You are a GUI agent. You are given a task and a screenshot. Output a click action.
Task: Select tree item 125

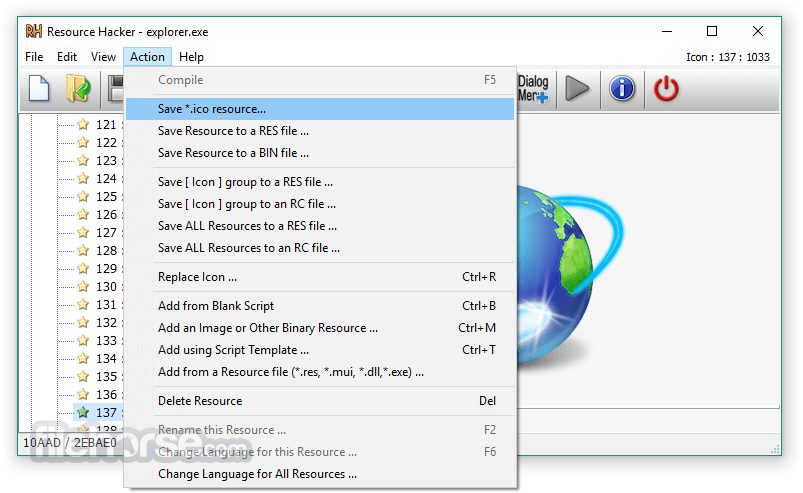pos(107,197)
